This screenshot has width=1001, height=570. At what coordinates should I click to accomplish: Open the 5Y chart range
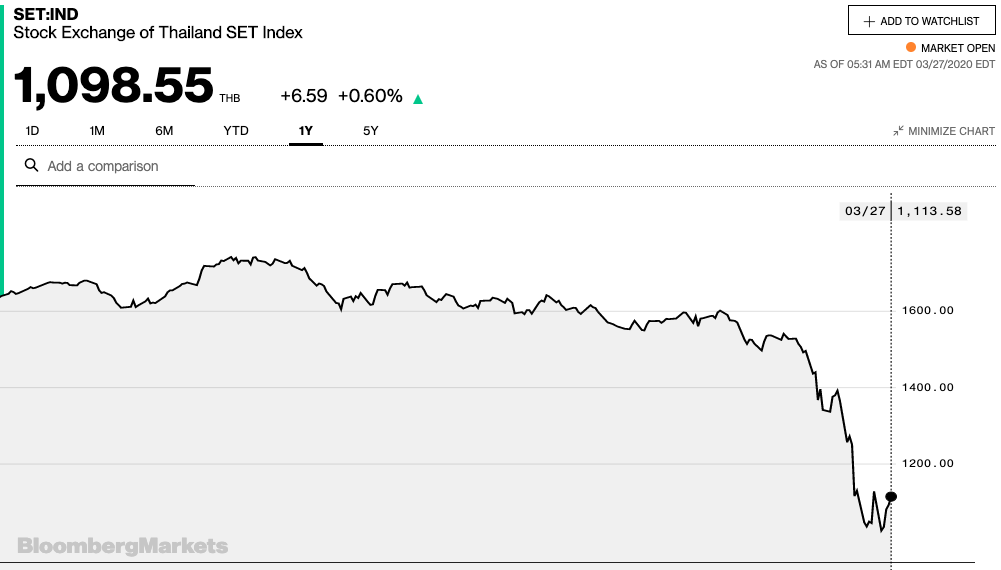coord(371,131)
